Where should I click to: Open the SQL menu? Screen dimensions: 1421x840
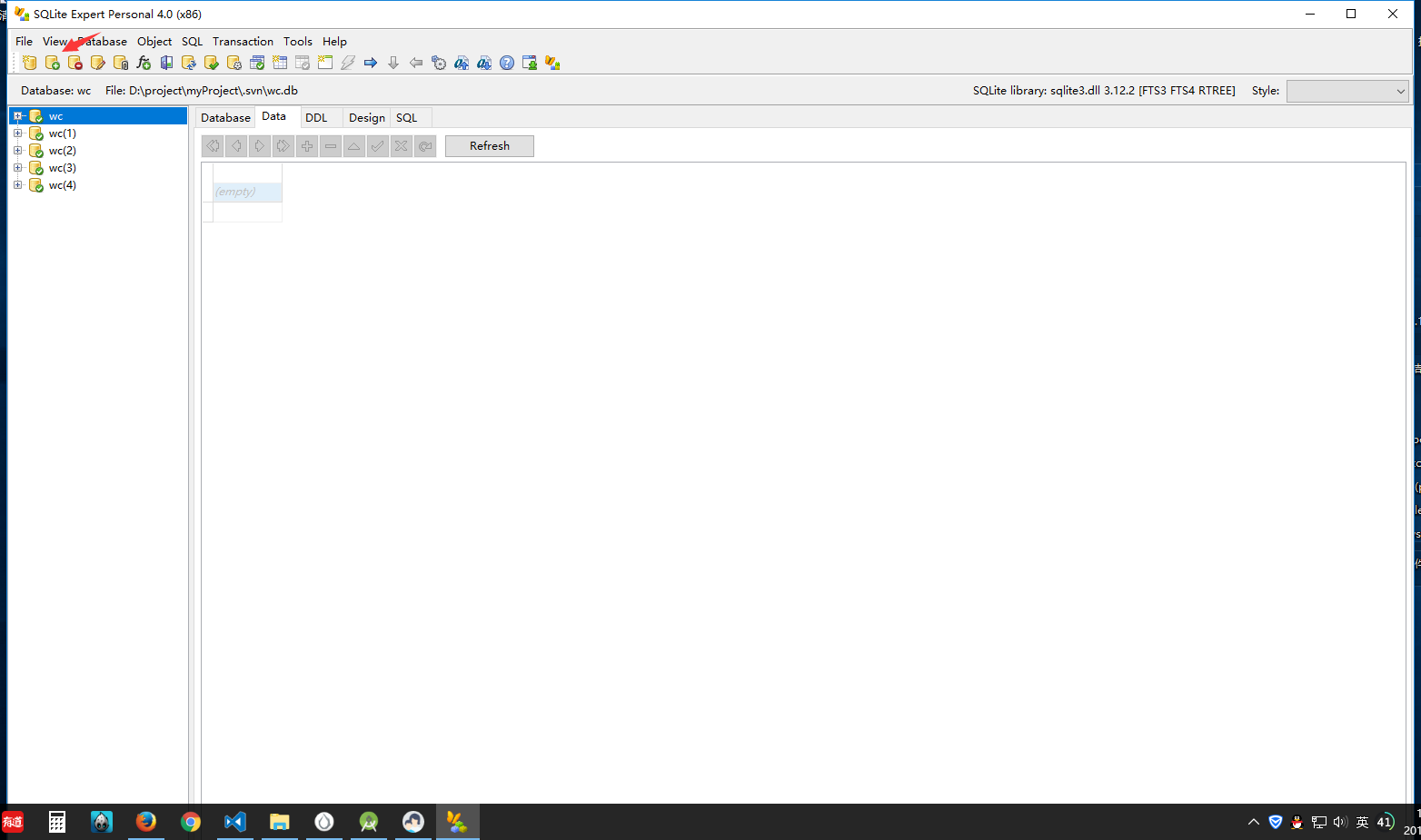click(x=192, y=42)
